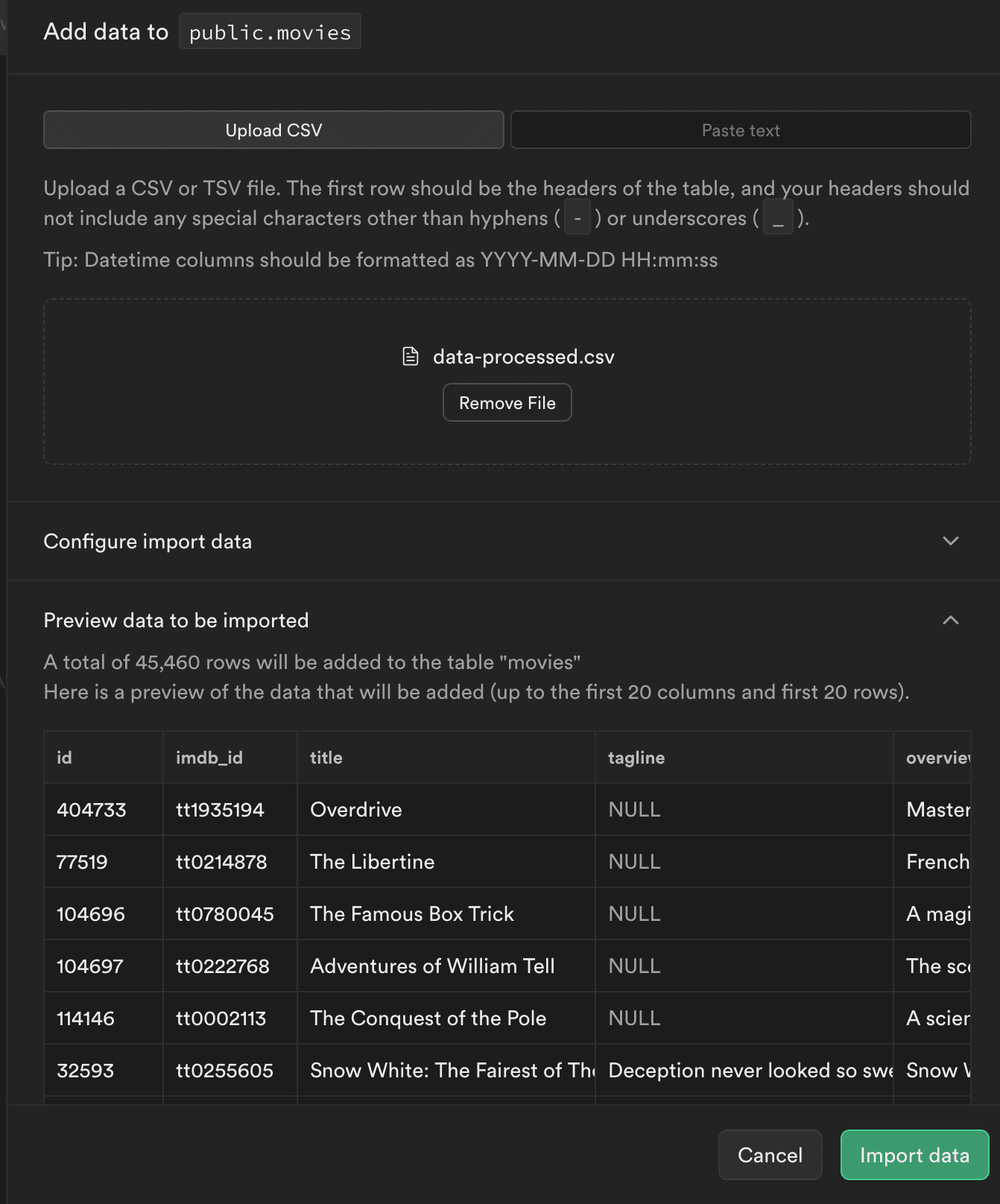Select The Libertine title cell
The height and width of the screenshot is (1204, 1000).
tap(372, 862)
